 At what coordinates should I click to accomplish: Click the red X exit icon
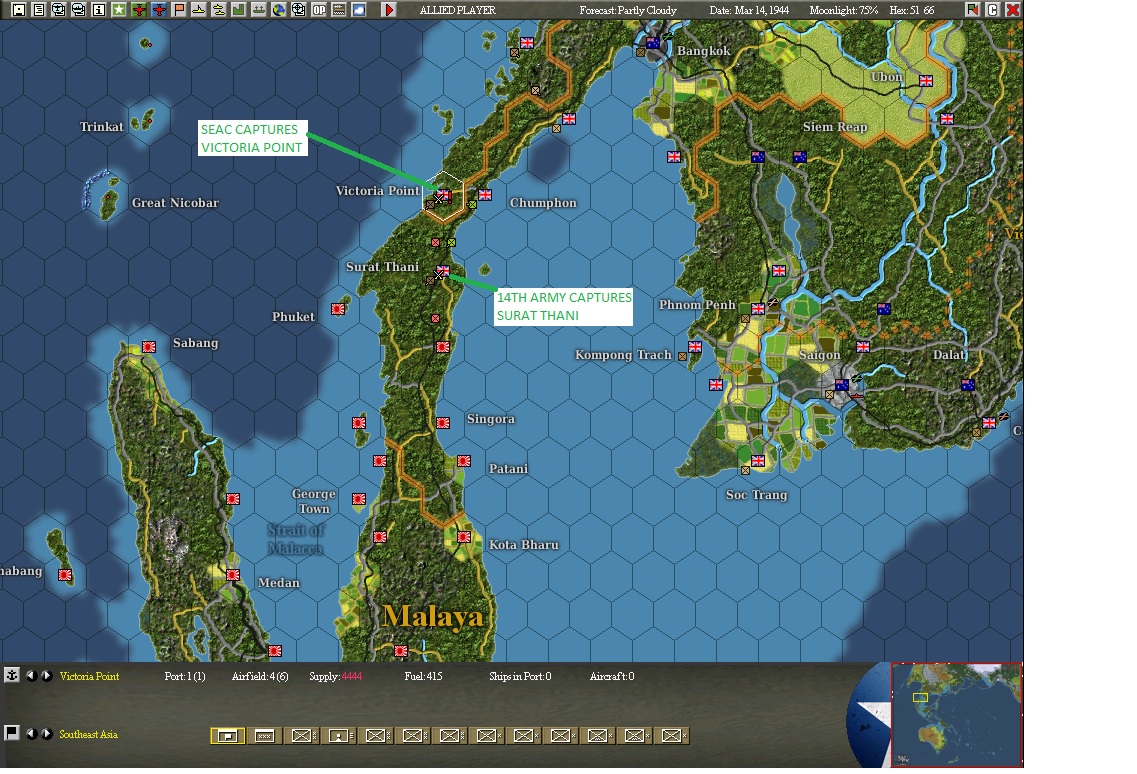(1013, 10)
